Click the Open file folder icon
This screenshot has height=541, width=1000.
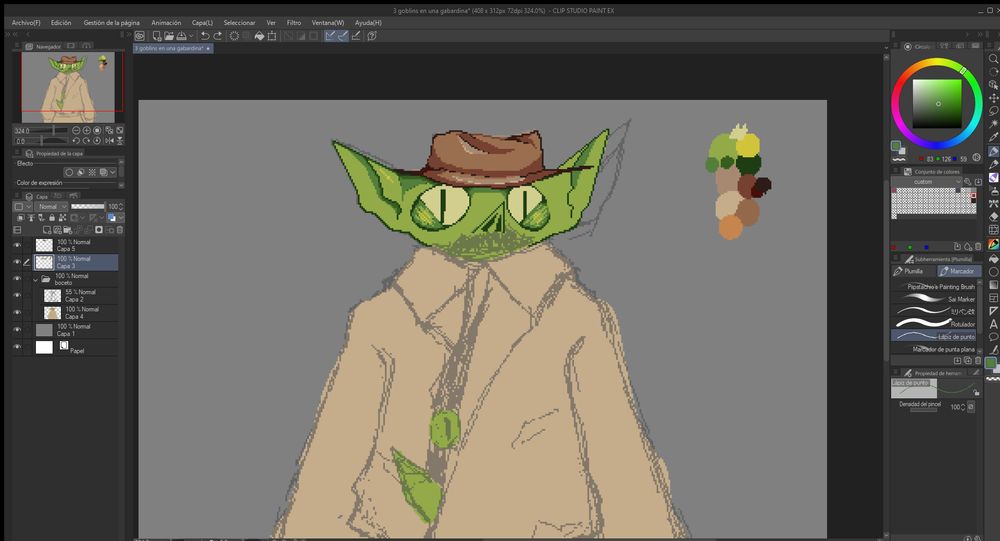[169, 36]
